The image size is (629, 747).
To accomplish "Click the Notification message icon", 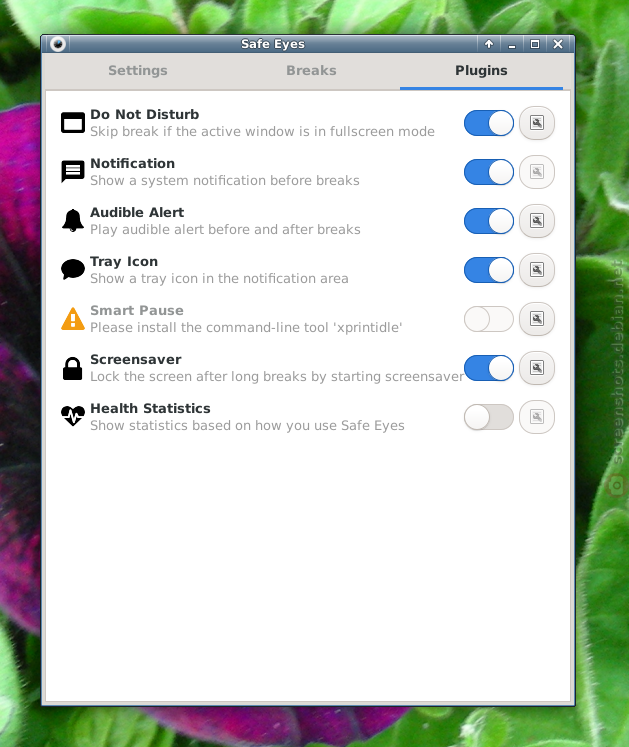I will click(73, 172).
